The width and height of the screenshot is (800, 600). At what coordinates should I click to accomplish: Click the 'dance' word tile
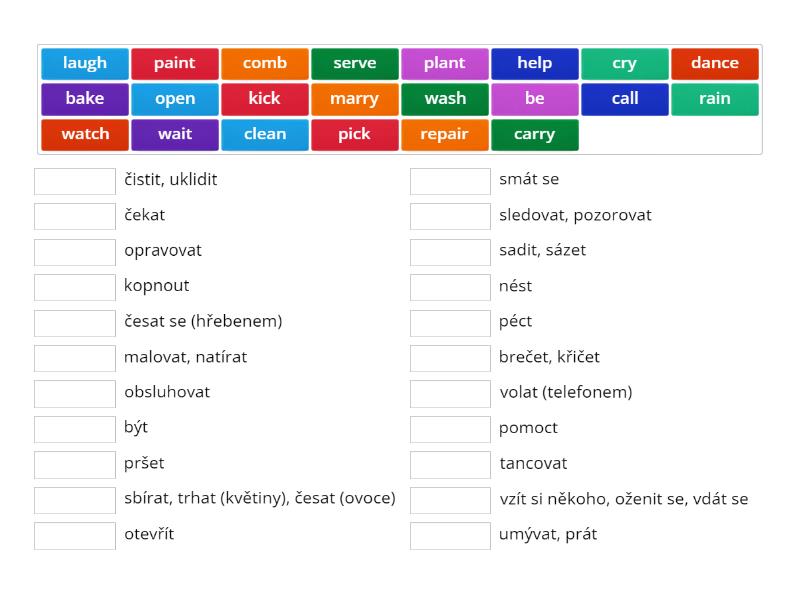715,62
